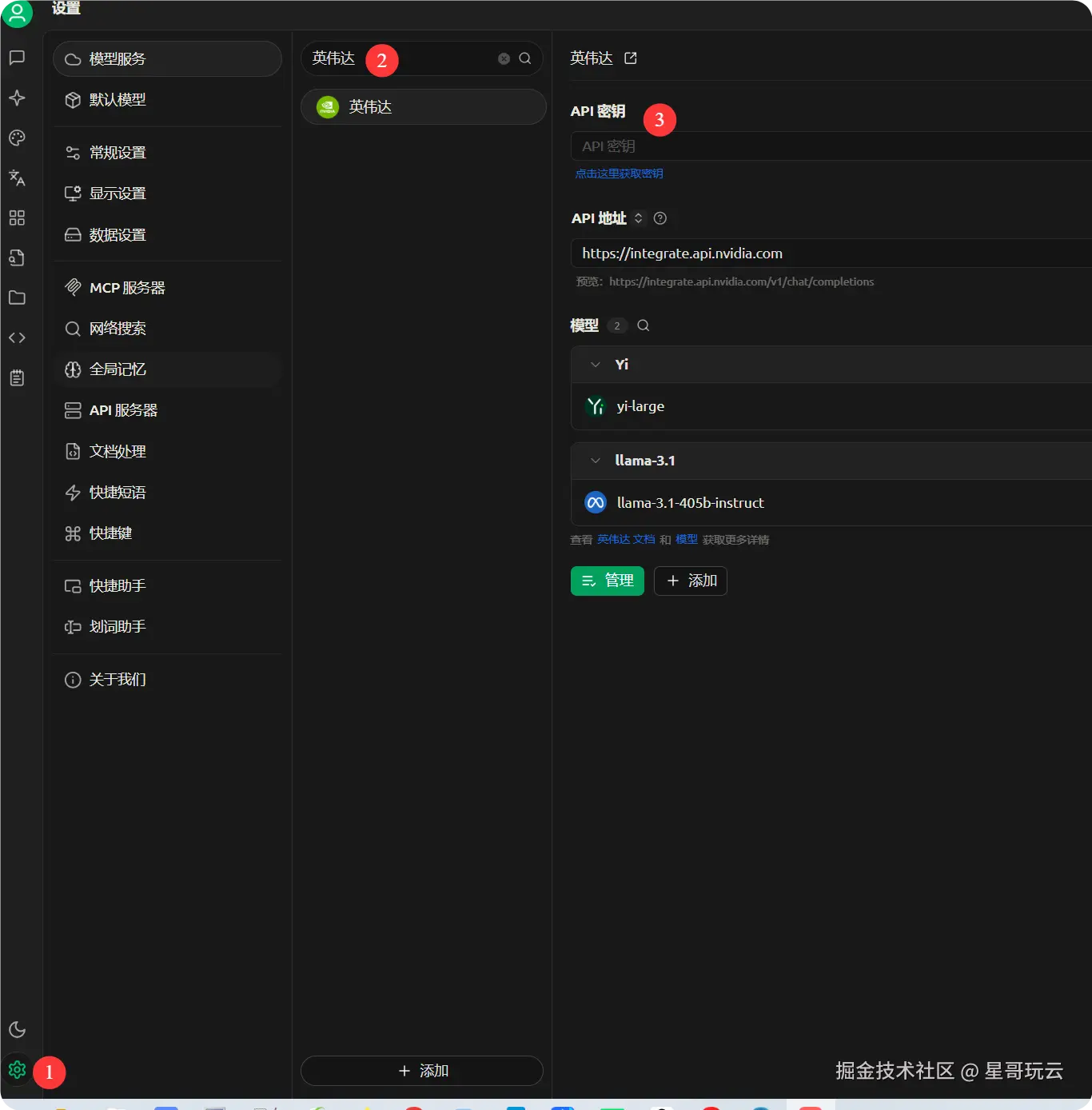Open 快捷助手 settings page
Viewport: 1092px width, 1110px height.
coord(167,586)
